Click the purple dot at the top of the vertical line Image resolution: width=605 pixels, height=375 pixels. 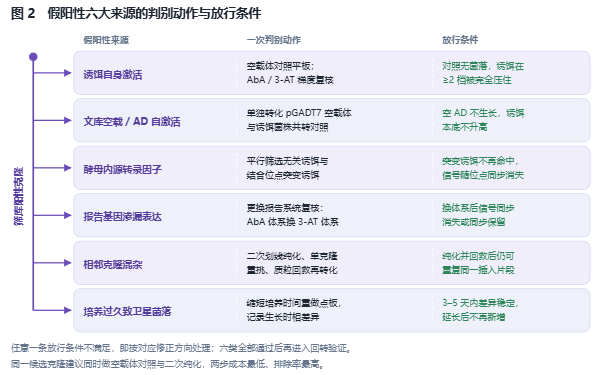click(x=33, y=57)
